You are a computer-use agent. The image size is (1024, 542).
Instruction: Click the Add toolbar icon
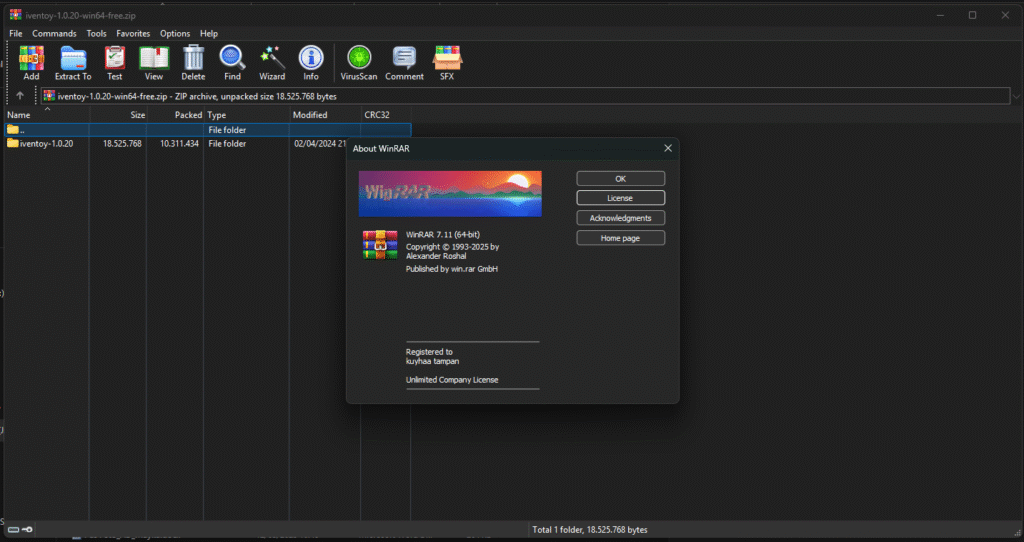pyautogui.click(x=31, y=63)
